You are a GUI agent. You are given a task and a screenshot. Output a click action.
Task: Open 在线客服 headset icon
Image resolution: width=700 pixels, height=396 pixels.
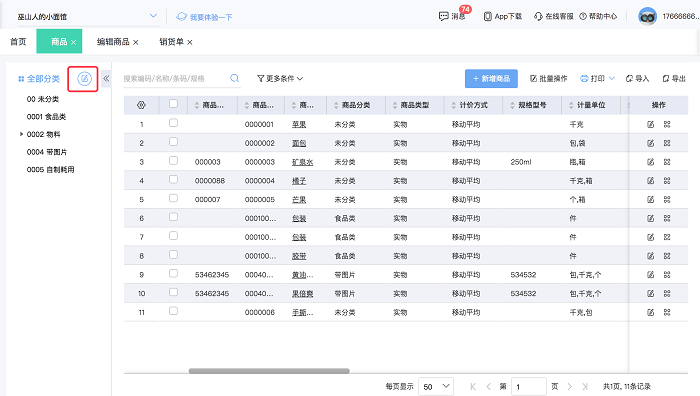pos(538,17)
